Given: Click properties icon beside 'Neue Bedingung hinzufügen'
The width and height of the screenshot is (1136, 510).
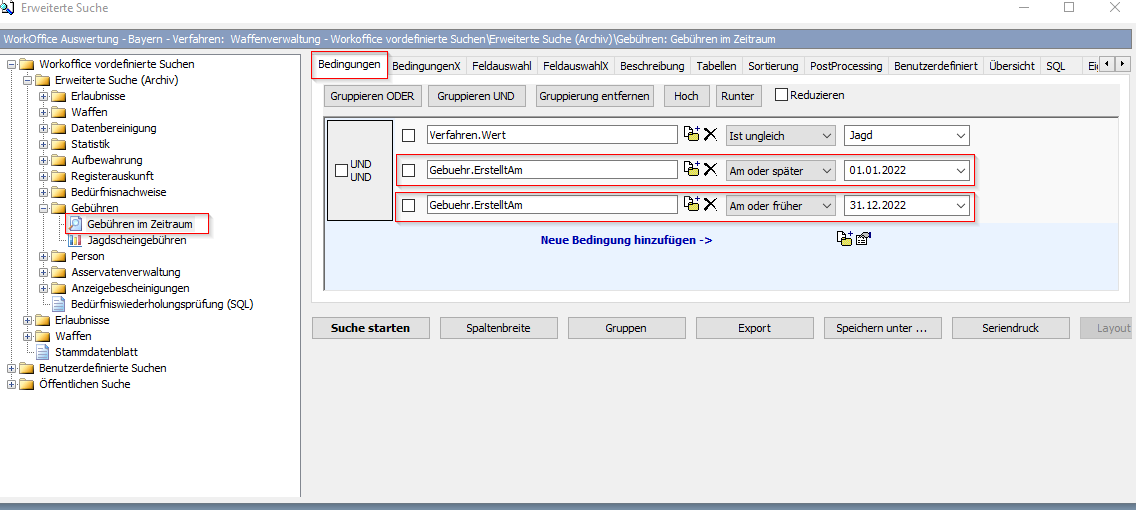Looking at the screenshot, I should [864, 239].
